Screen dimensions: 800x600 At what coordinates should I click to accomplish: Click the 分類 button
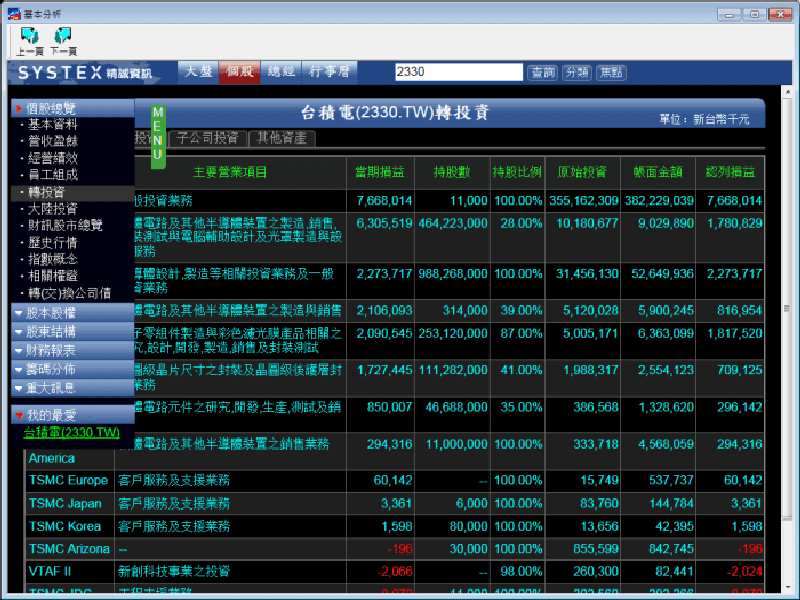pos(576,72)
